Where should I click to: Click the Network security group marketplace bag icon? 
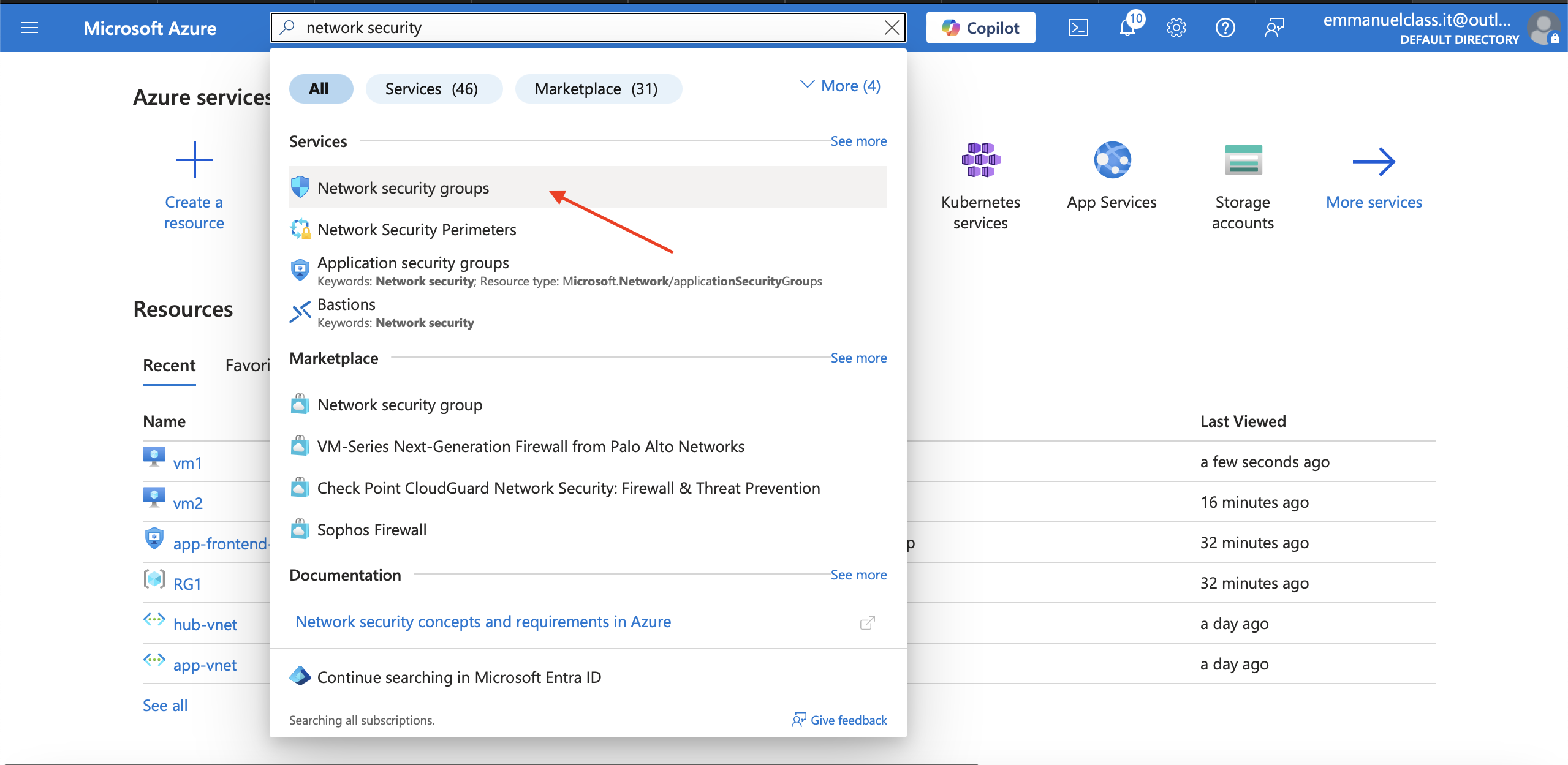300,404
